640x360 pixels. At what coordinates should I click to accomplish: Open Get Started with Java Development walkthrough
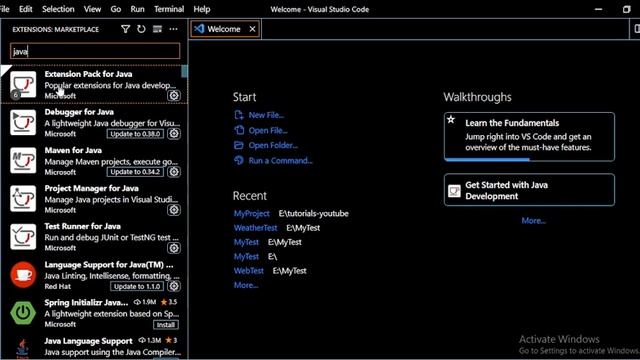tap(529, 190)
